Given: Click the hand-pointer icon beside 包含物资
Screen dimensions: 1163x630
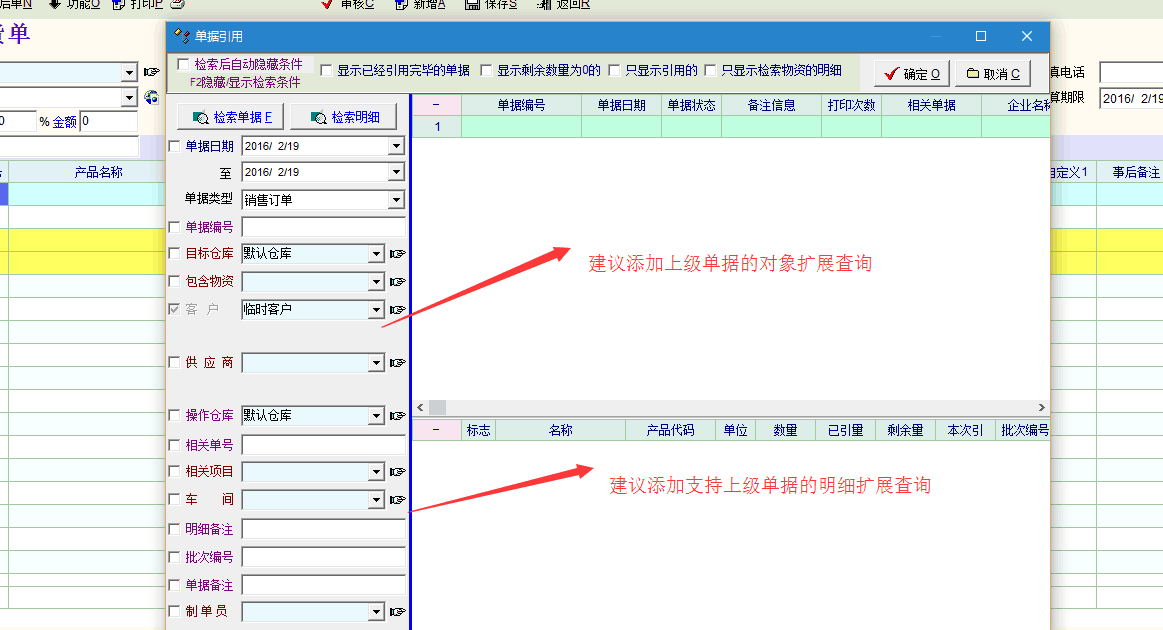Looking at the screenshot, I should tap(398, 282).
